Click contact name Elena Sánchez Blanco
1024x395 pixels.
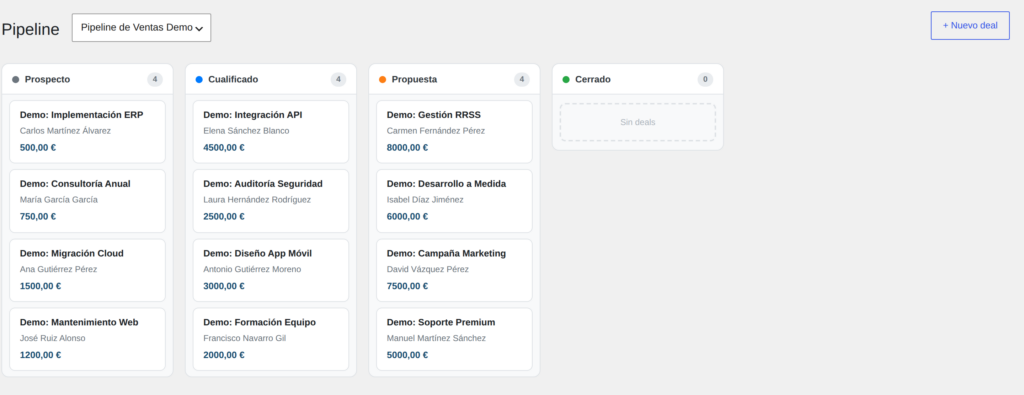click(246, 131)
